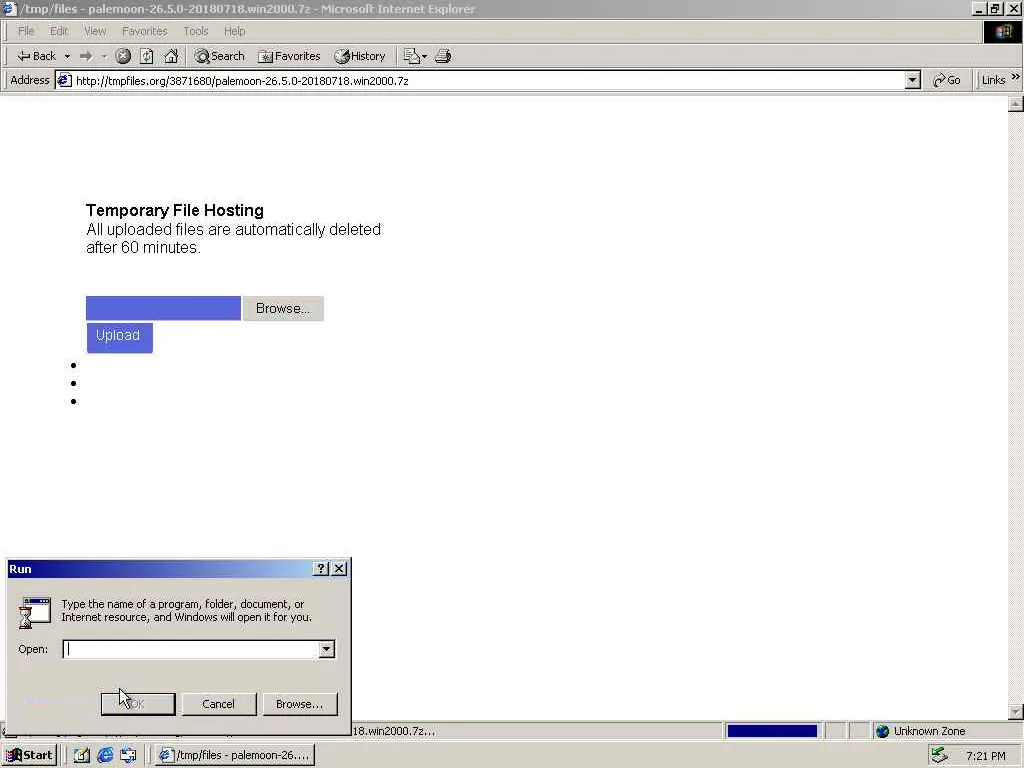Click the web page file path field
Image resolution: width=1024 pixels, height=768 pixels.
pos(163,308)
